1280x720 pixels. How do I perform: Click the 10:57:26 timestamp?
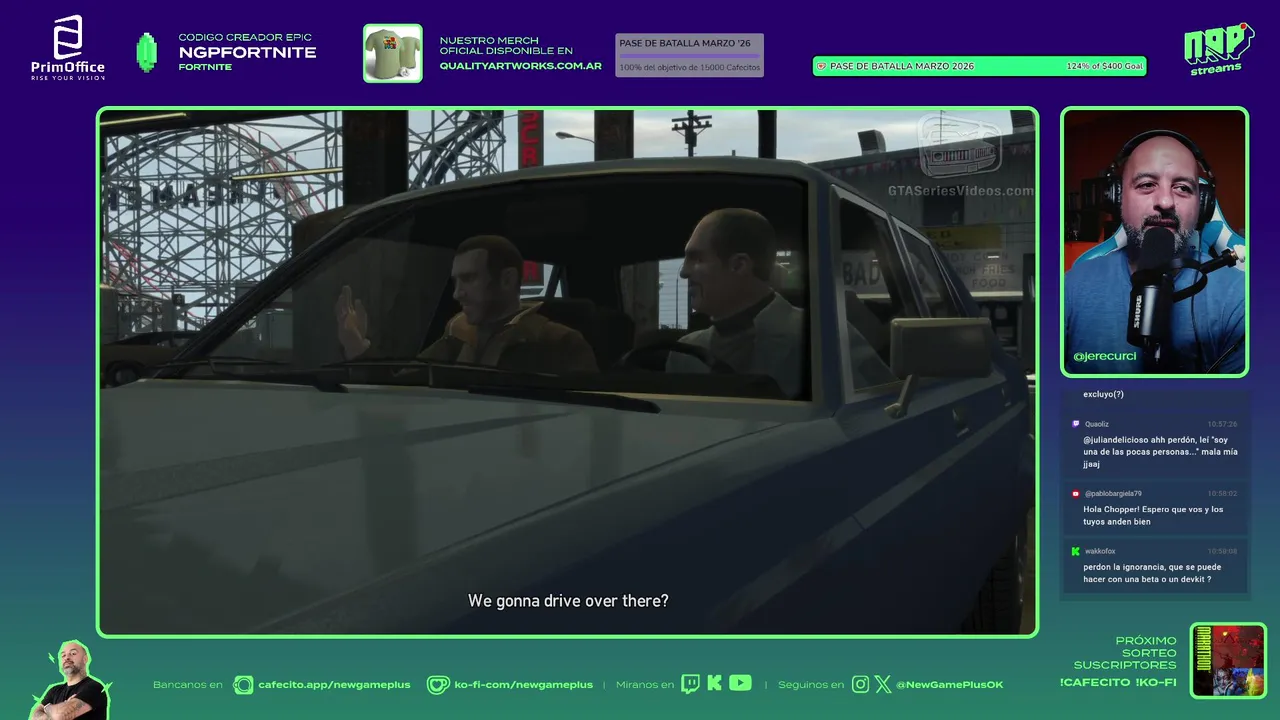[x=1222, y=424]
